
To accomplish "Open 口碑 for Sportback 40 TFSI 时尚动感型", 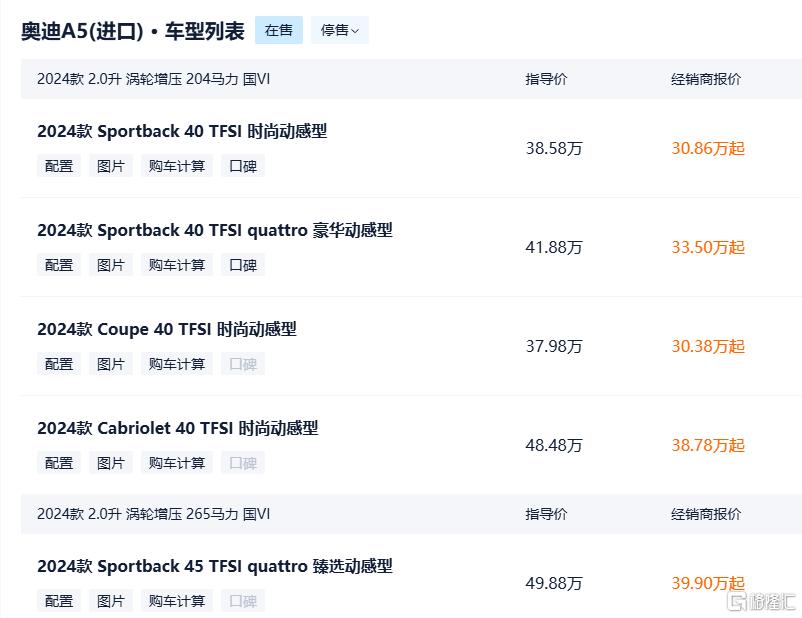I will [243, 166].
